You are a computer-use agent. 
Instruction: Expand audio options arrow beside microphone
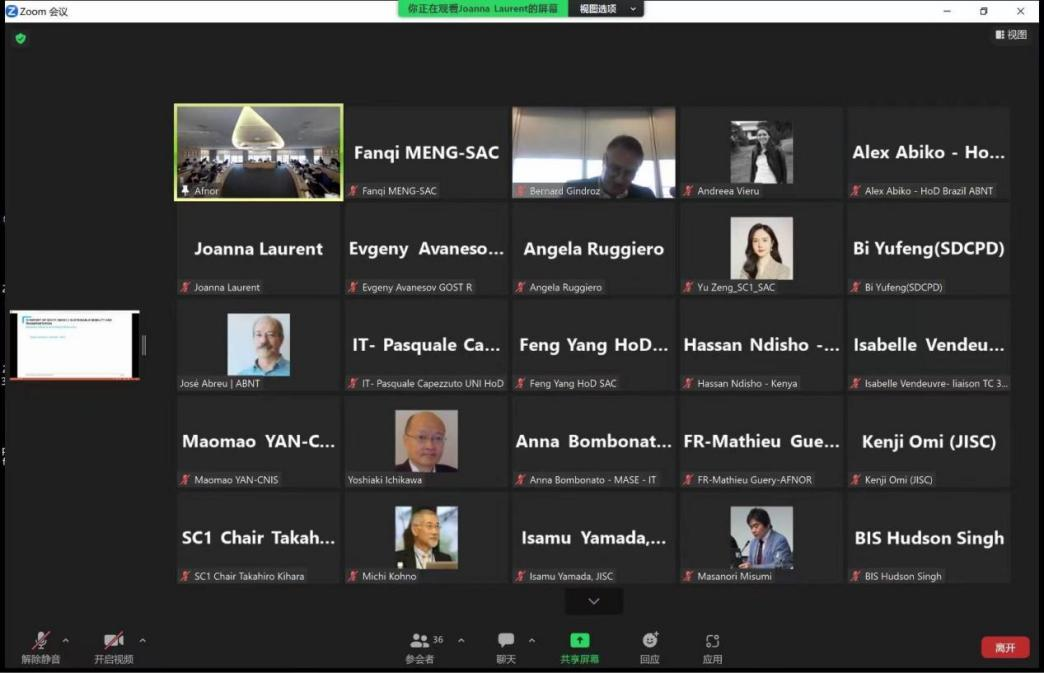[x=66, y=640]
